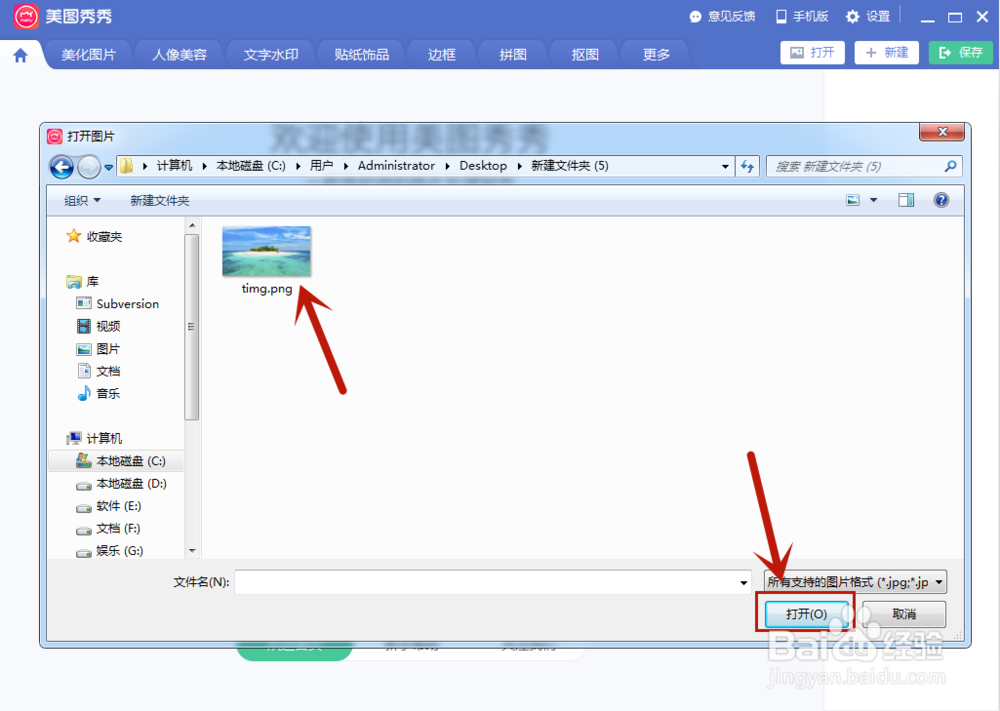Click the 打开(O) button to open image

point(805,613)
